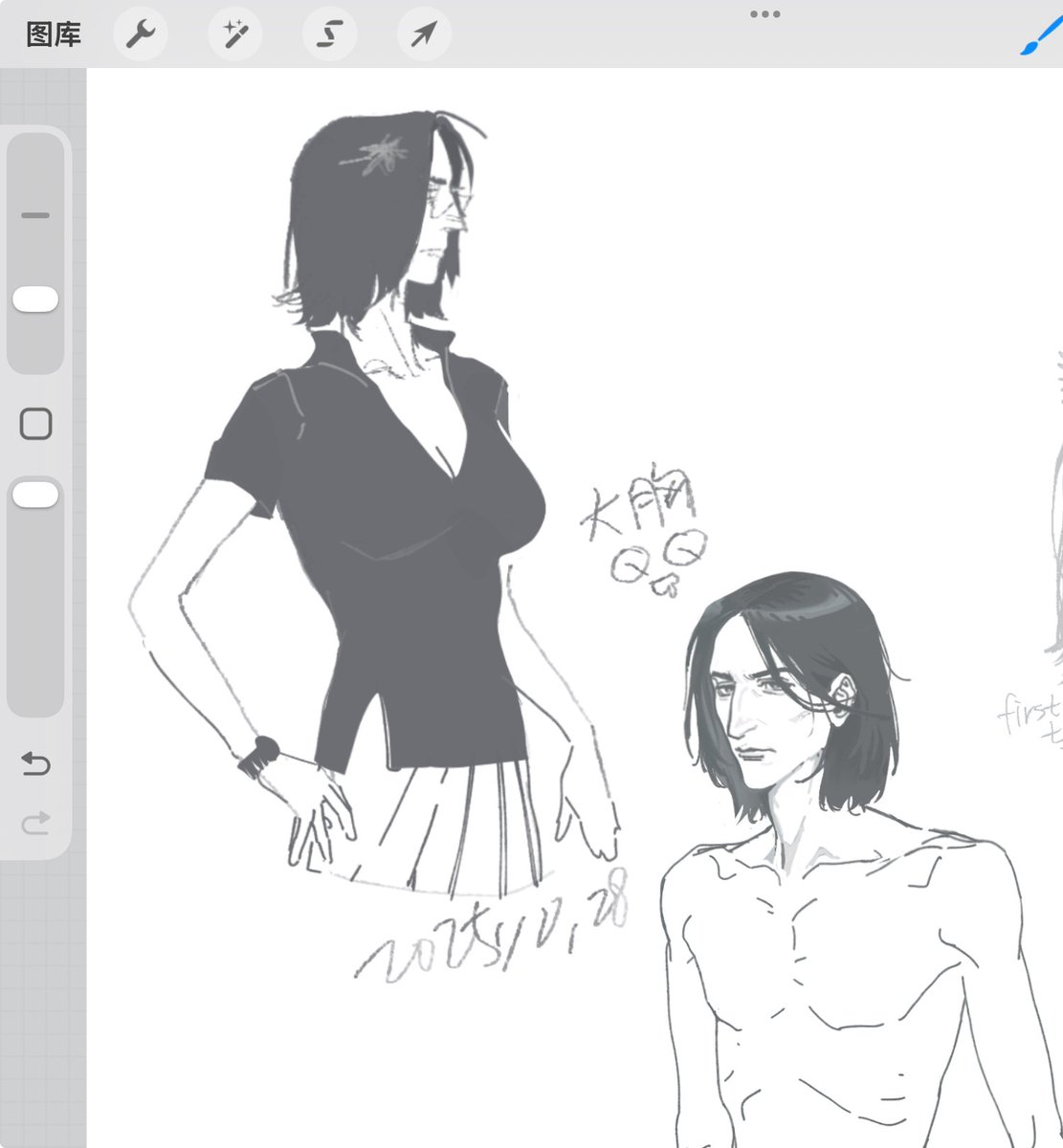Tap the redo arrow on the left sidebar
This screenshot has height=1148, width=1063.
coord(35,823)
